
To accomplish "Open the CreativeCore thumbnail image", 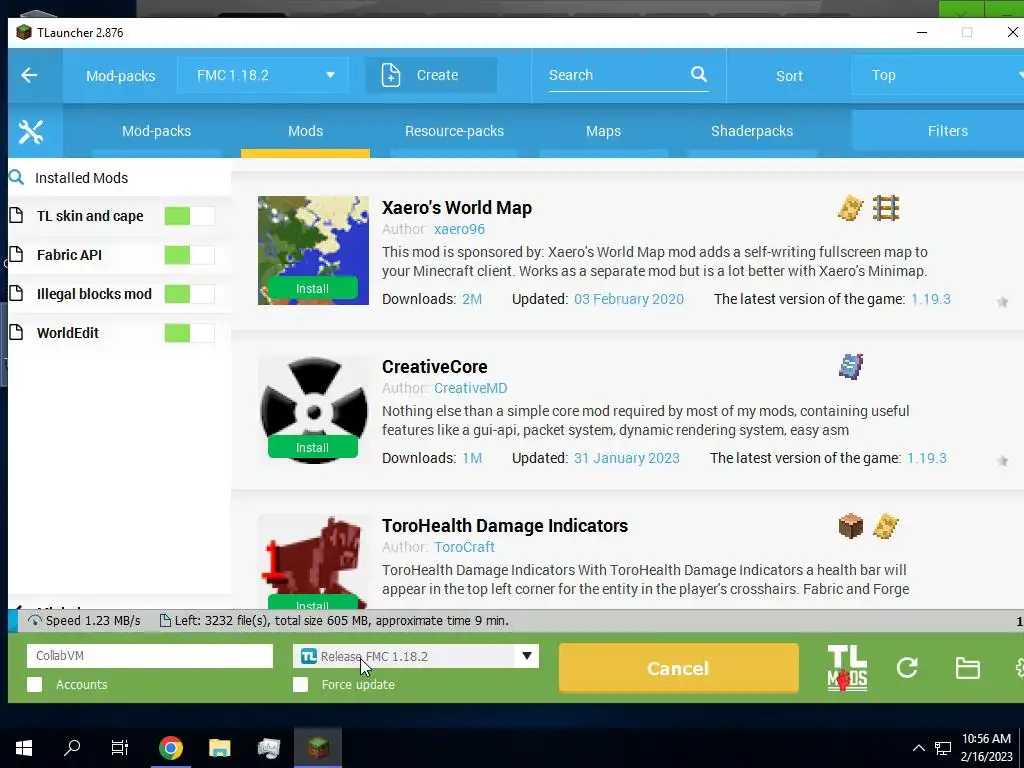I will point(313,409).
